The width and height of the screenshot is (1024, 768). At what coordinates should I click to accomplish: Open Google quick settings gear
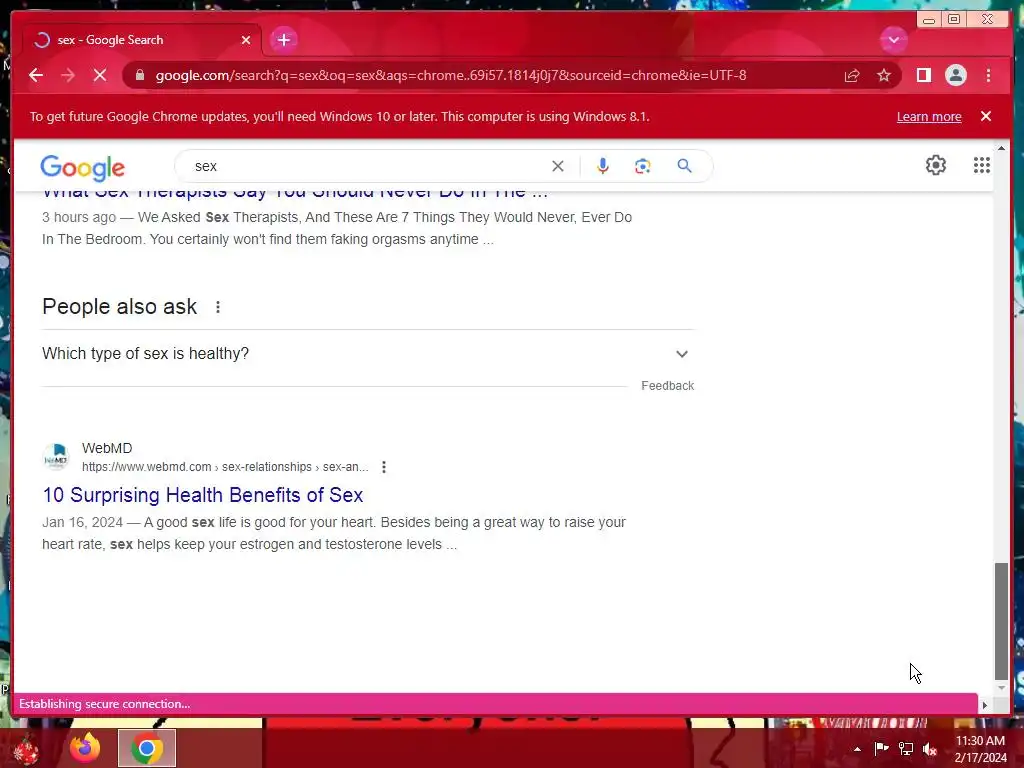(x=936, y=165)
